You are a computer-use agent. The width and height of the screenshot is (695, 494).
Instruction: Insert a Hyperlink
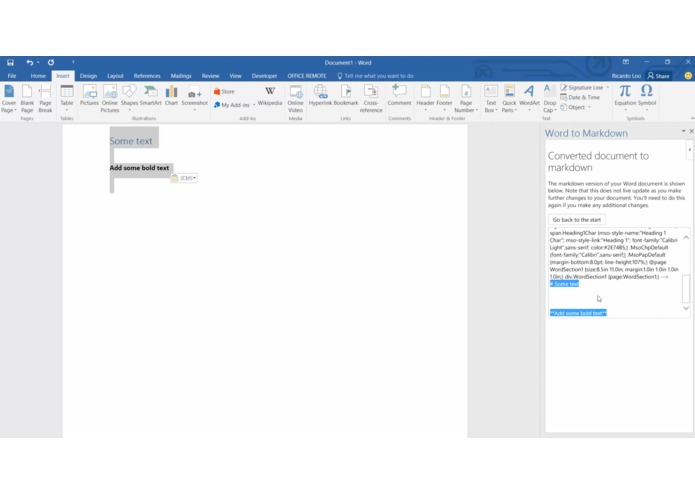320,95
